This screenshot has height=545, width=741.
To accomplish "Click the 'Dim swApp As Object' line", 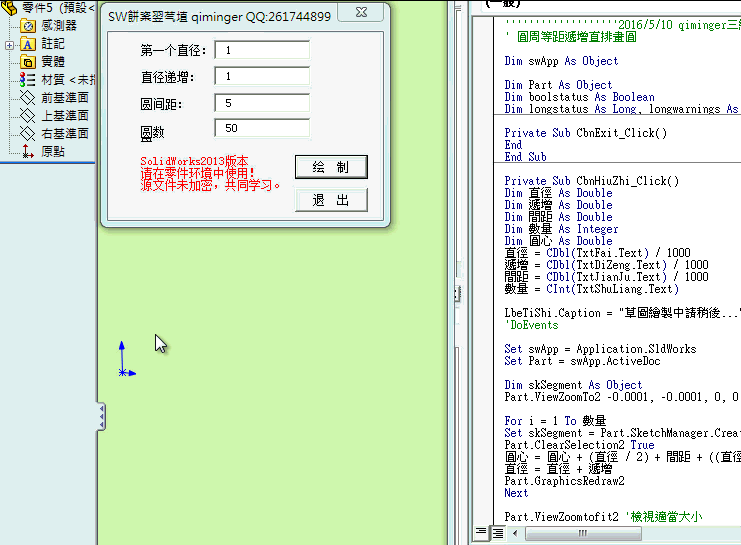I will 561,61.
